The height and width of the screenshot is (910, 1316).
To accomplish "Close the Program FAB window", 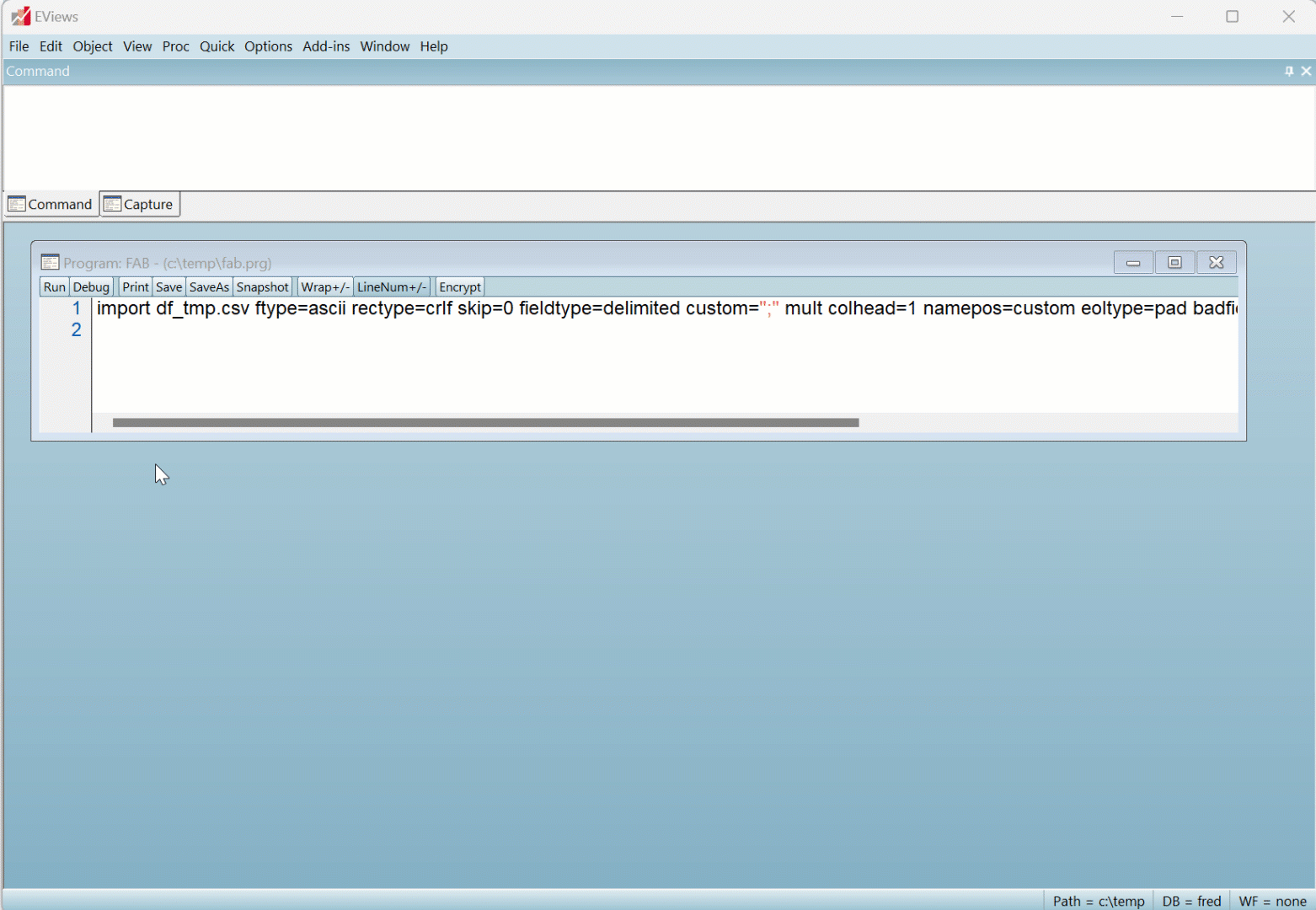I will (x=1216, y=263).
